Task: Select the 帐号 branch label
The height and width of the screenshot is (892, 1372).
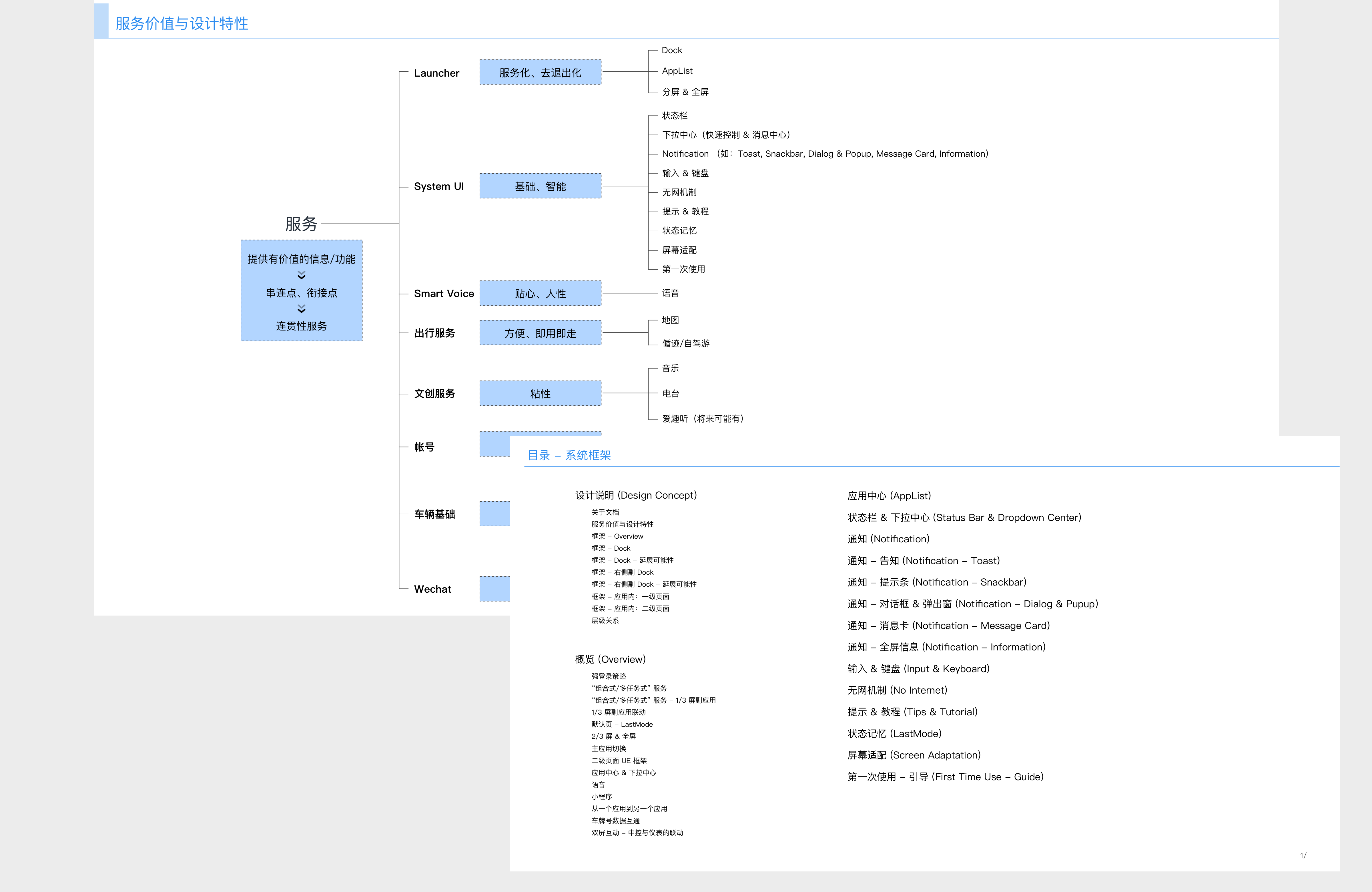Action: (x=424, y=447)
